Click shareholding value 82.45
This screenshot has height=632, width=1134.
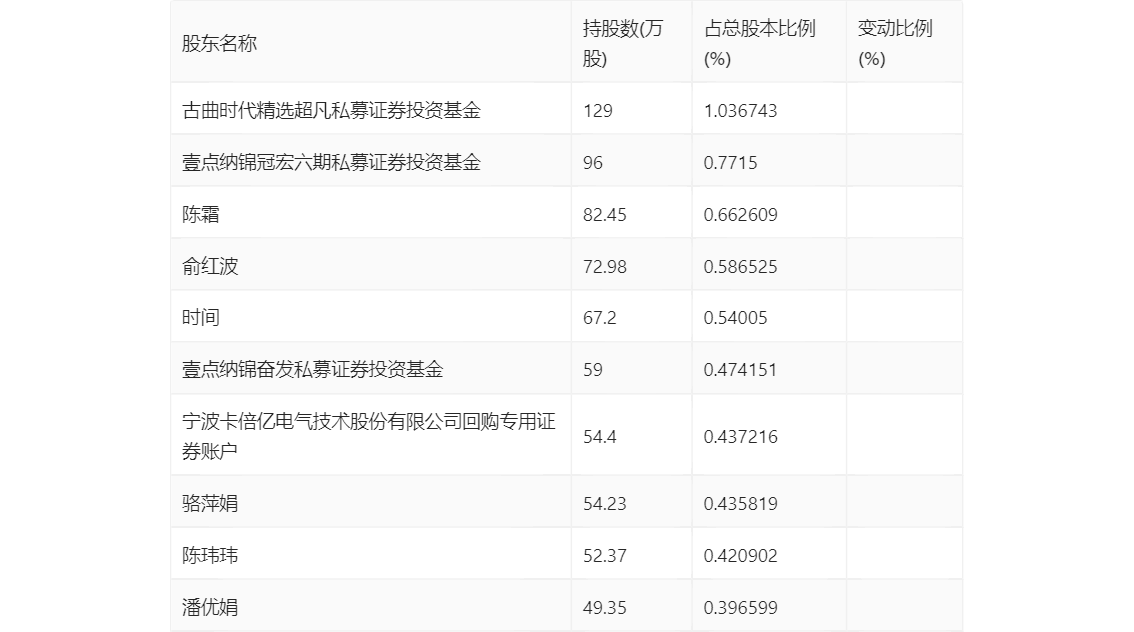[x=605, y=215]
